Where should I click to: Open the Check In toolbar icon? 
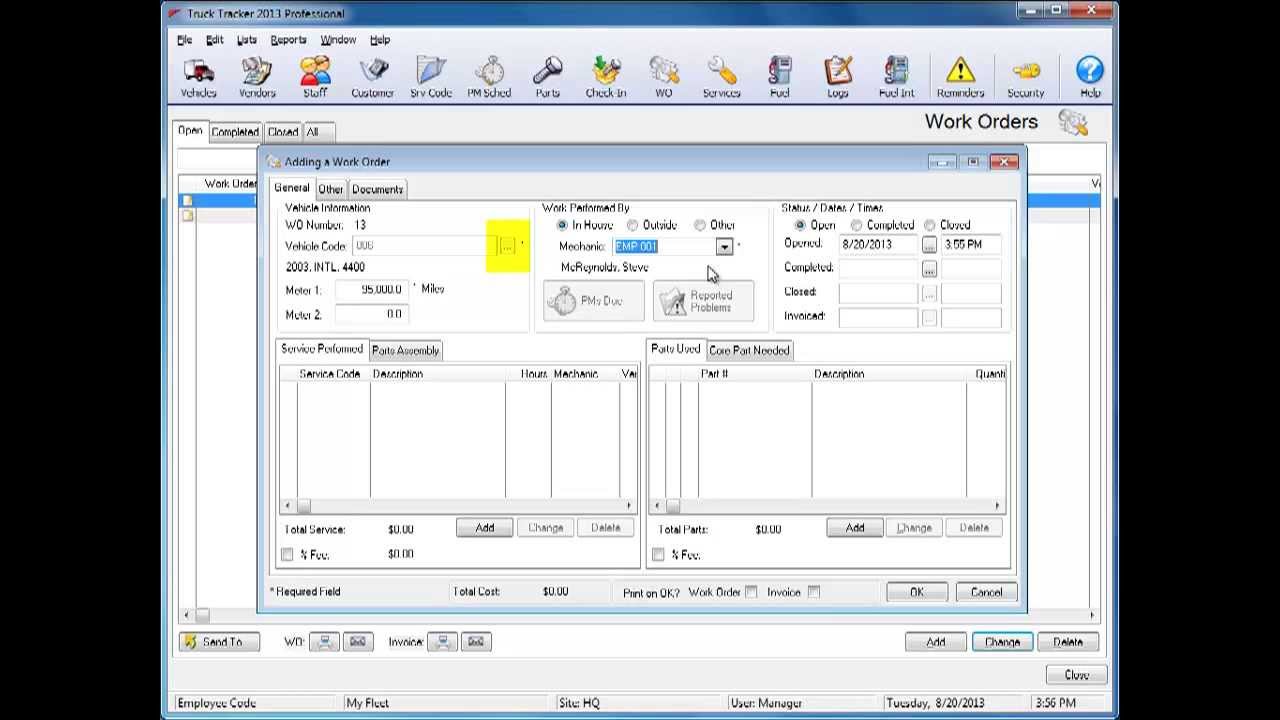click(606, 78)
